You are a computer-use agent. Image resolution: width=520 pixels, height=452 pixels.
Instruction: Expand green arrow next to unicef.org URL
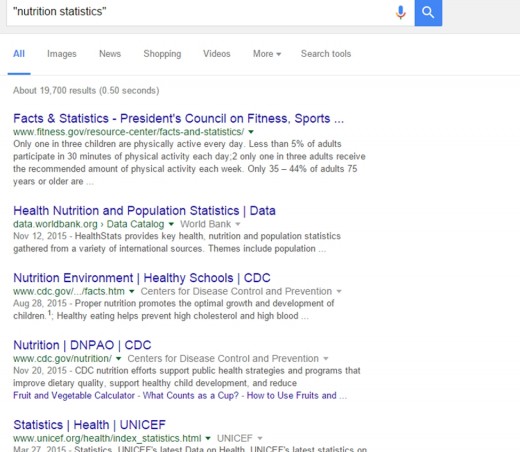click(x=208, y=438)
